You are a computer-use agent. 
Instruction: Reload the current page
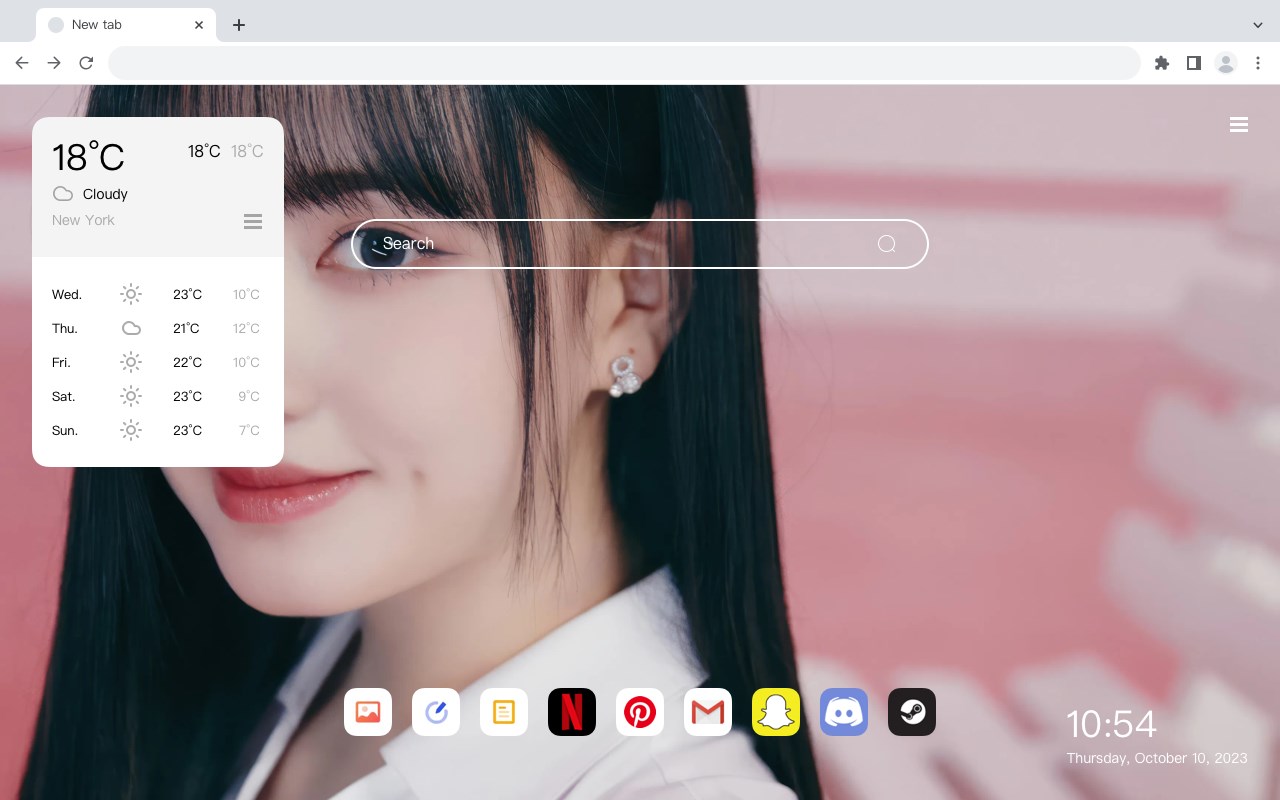tap(86, 63)
